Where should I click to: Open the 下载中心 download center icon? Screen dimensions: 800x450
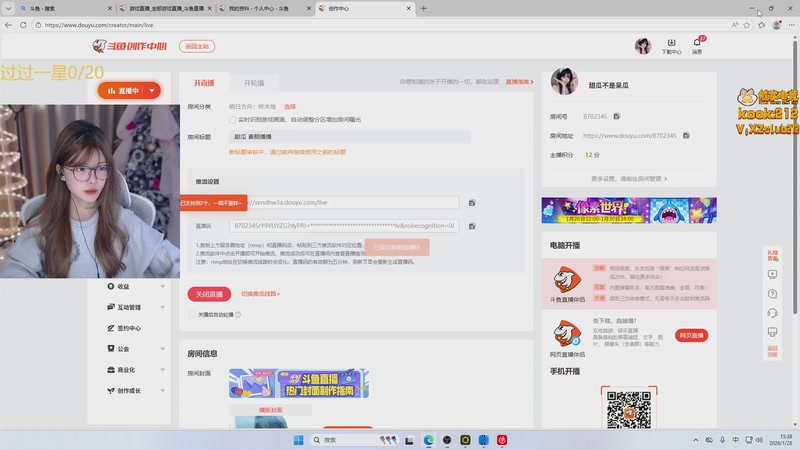671,46
